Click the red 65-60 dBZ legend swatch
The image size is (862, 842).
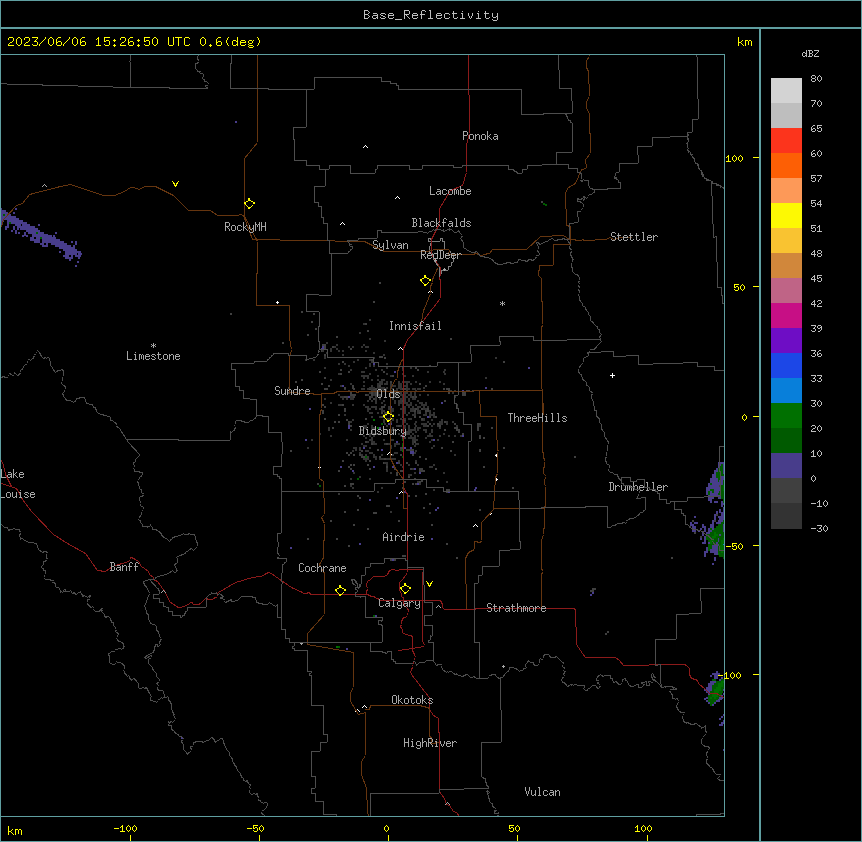click(786, 140)
